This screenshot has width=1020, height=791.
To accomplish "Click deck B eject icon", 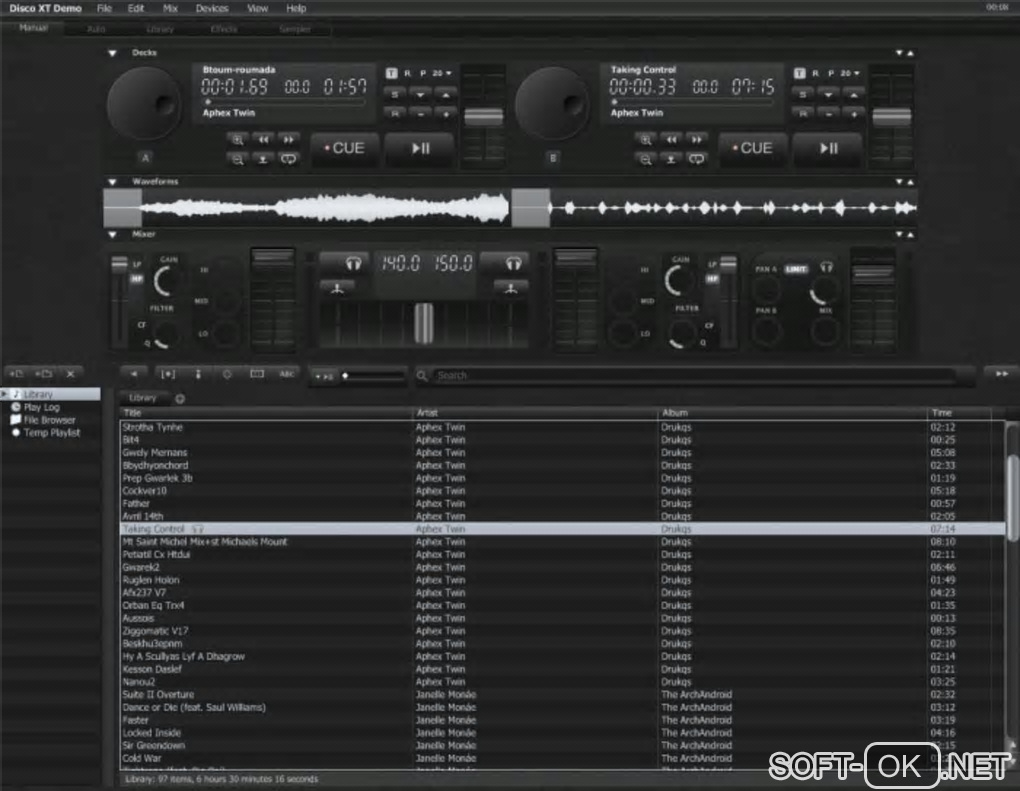I will (x=671, y=159).
